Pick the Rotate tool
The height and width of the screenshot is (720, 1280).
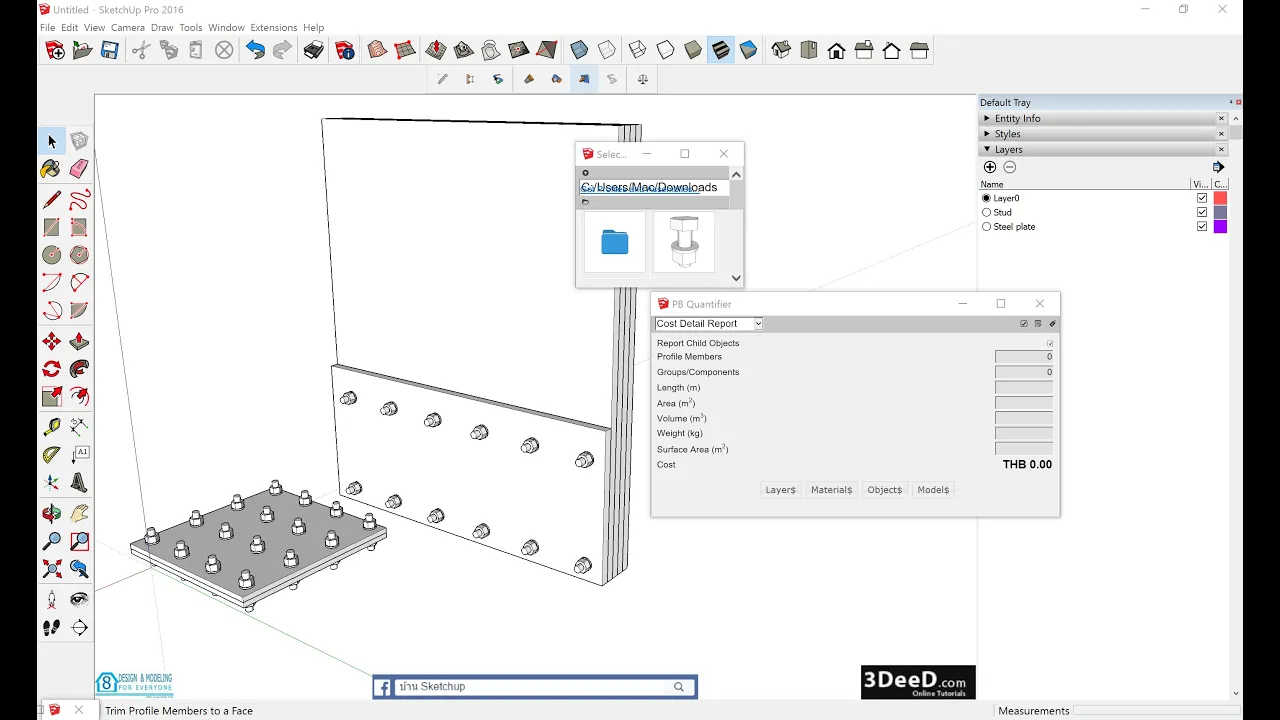click(x=52, y=369)
